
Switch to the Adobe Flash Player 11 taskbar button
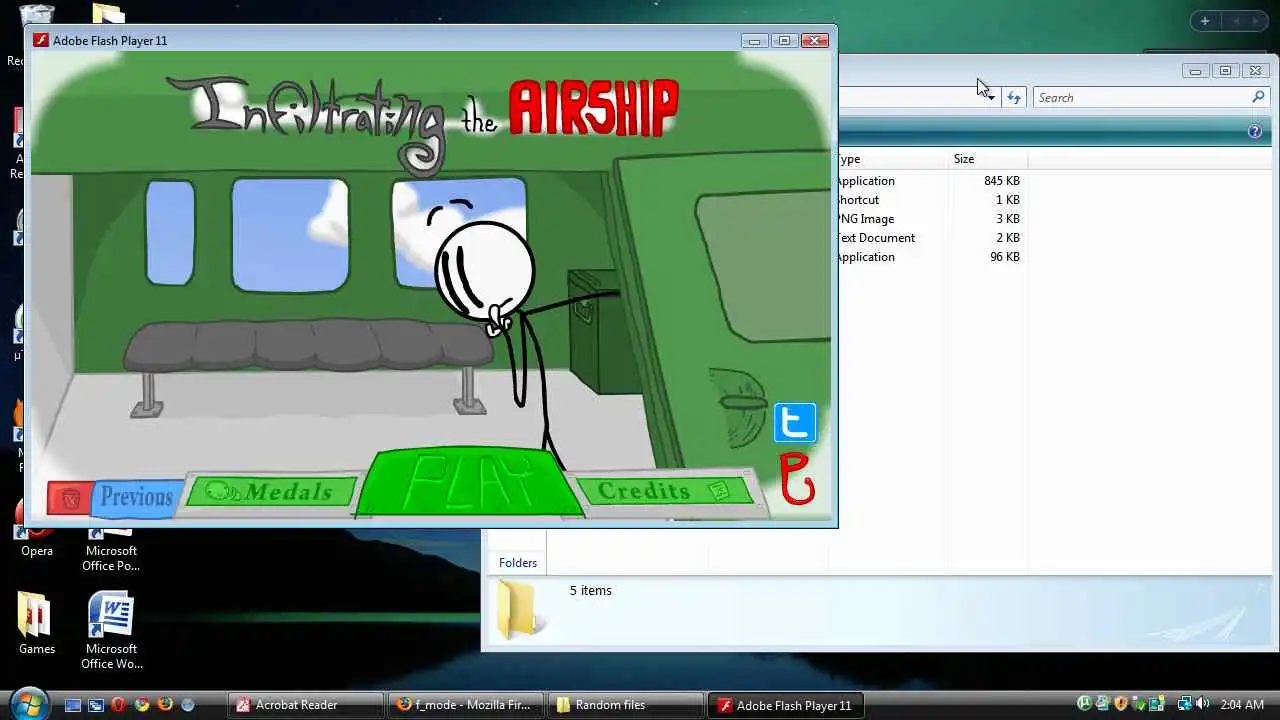pos(785,705)
